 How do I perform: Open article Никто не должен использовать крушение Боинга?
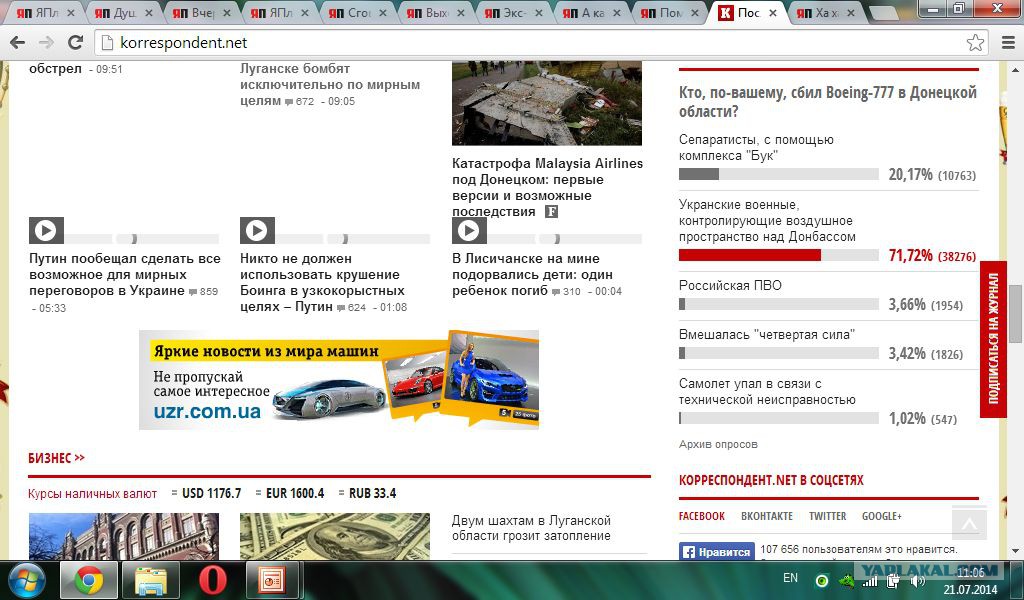[322, 283]
